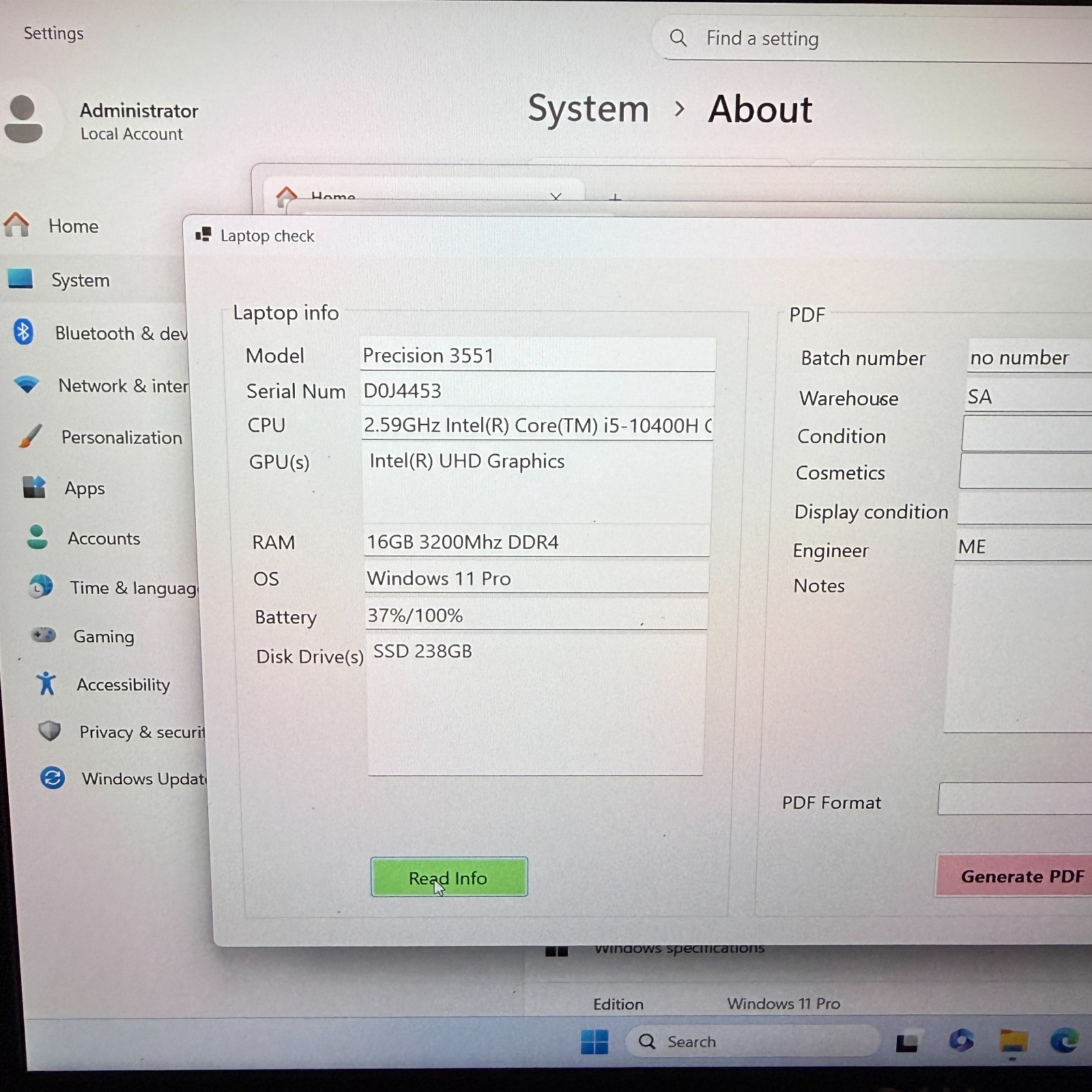Go to Accounts settings

[104, 538]
